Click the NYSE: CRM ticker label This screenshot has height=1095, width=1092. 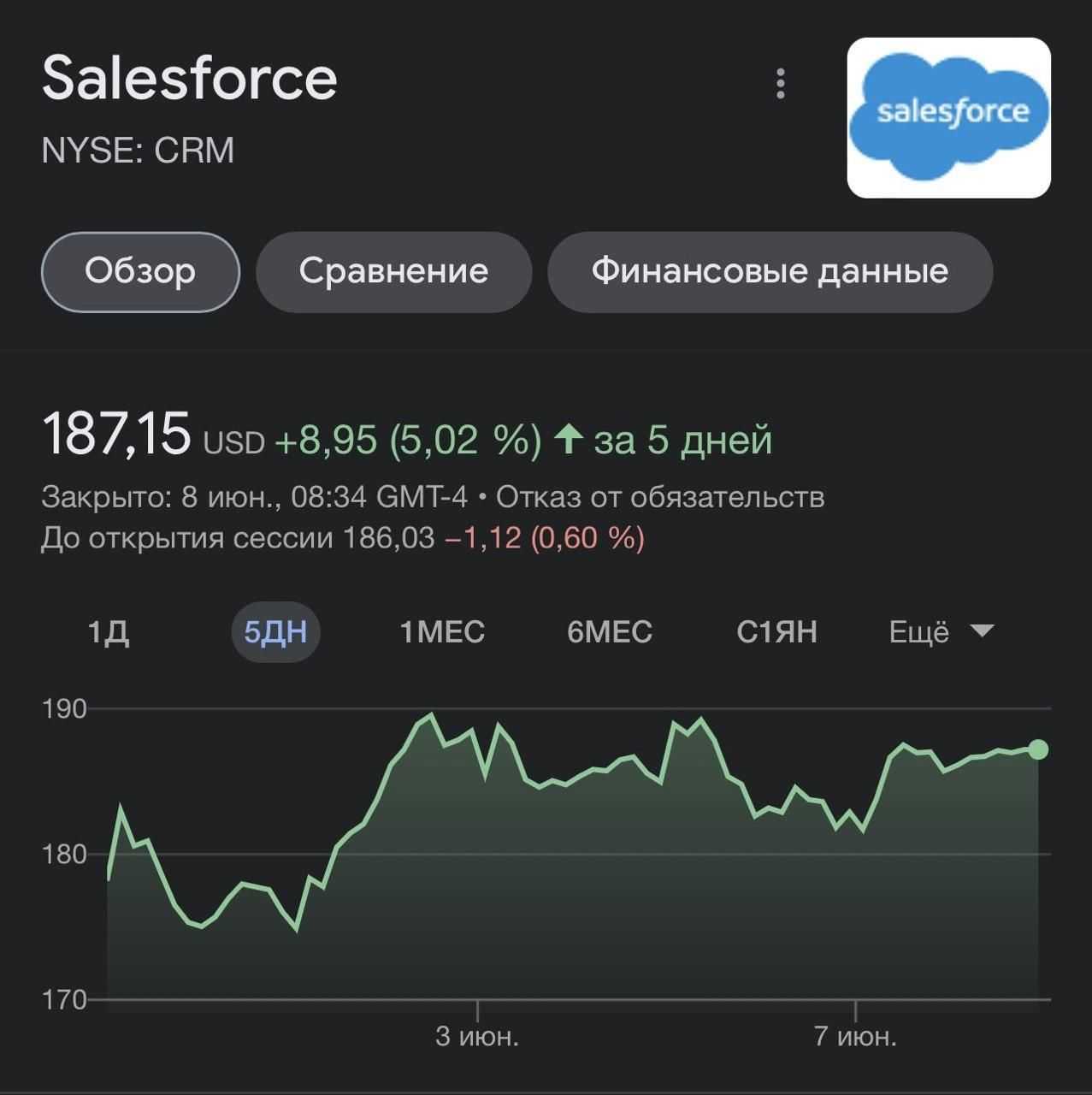pos(138,151)
